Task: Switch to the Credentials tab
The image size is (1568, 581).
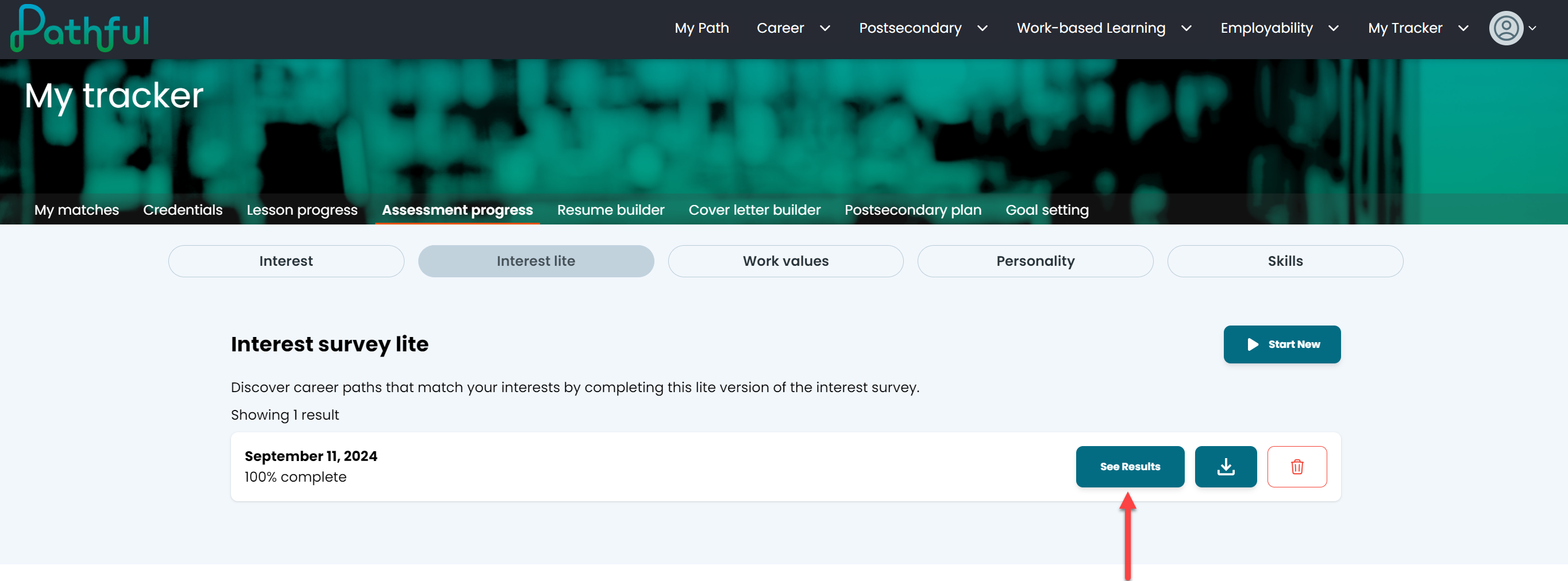Action: click(183, 210)
